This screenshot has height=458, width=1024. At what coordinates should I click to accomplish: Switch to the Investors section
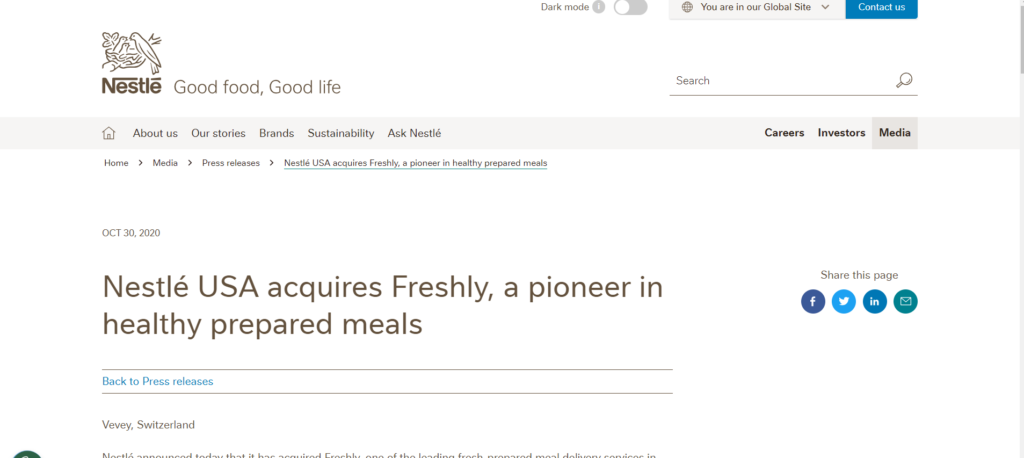[841, 133]
